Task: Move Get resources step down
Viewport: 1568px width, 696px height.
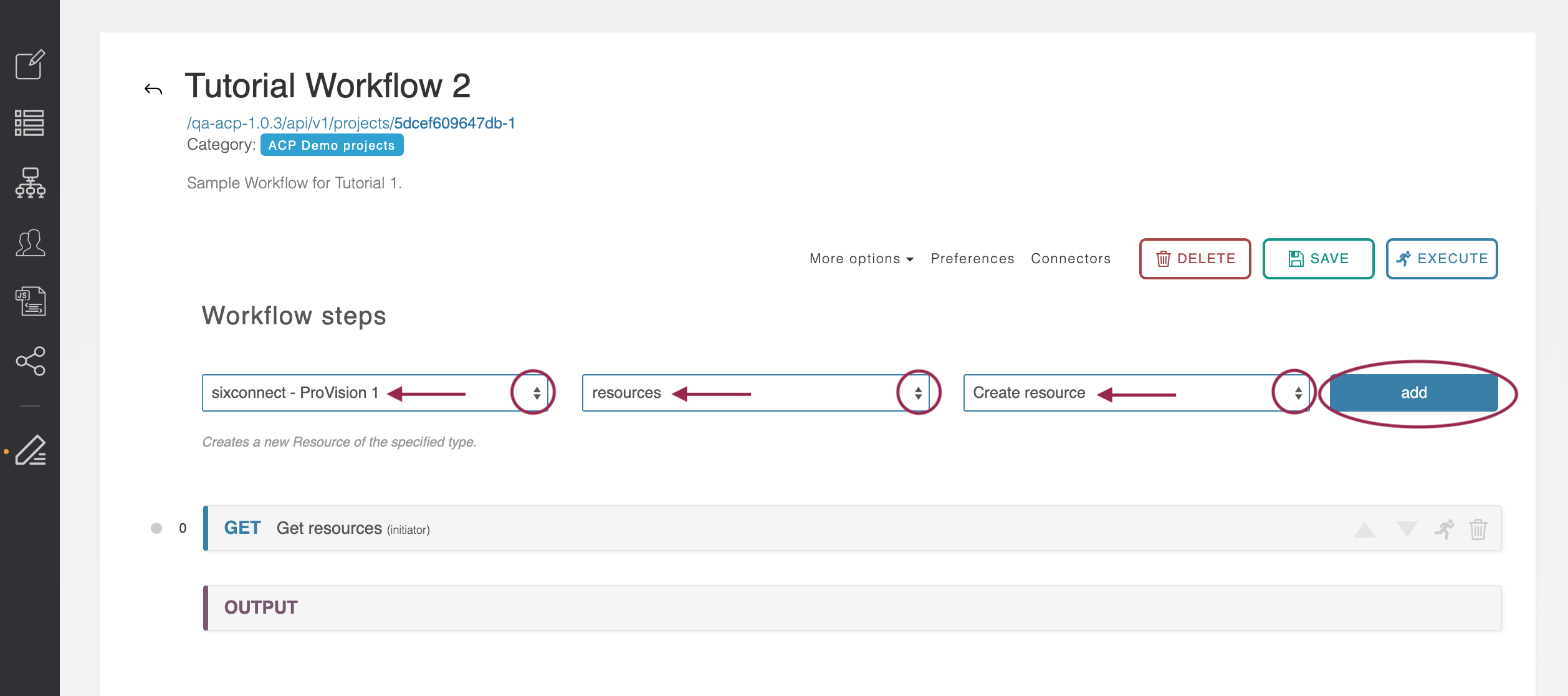Action: (x=1407, y=529)
